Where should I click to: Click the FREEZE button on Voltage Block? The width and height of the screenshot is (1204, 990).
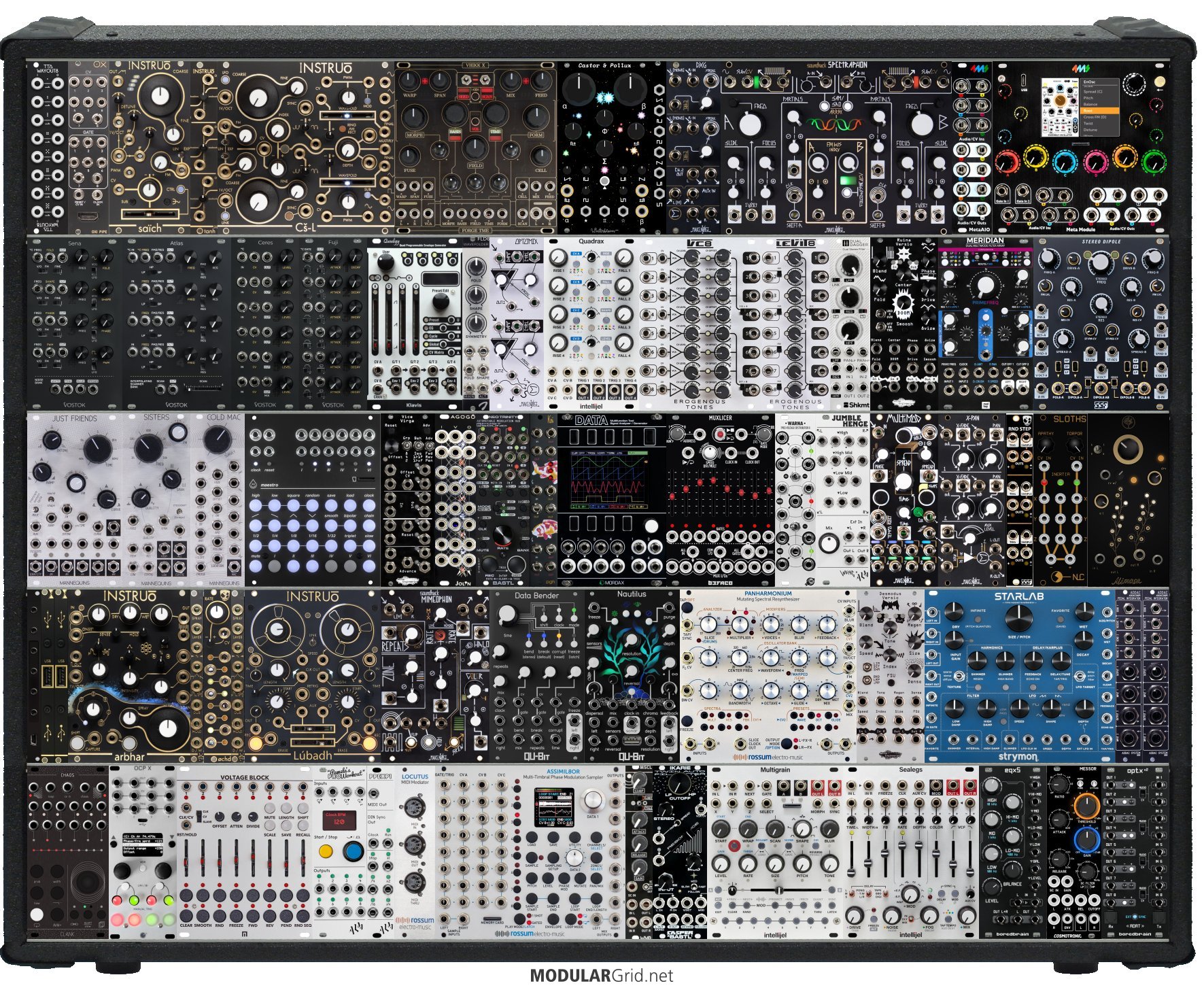236,915
